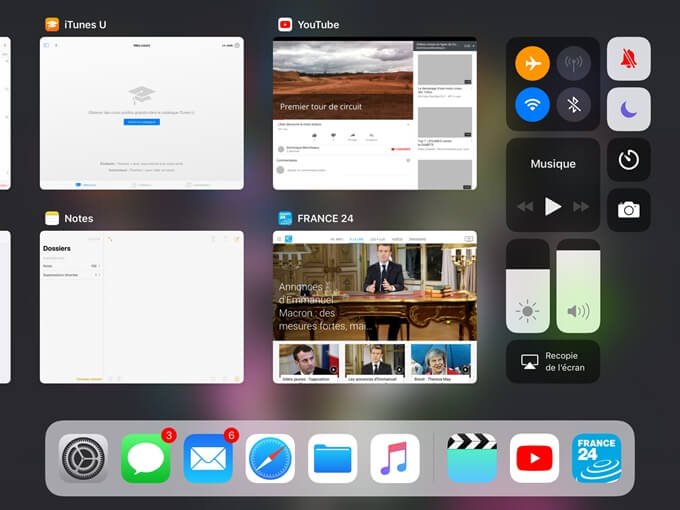Open Mail from the dock
The height and width of the screenshot is (510, 680).
coord(208,458)
